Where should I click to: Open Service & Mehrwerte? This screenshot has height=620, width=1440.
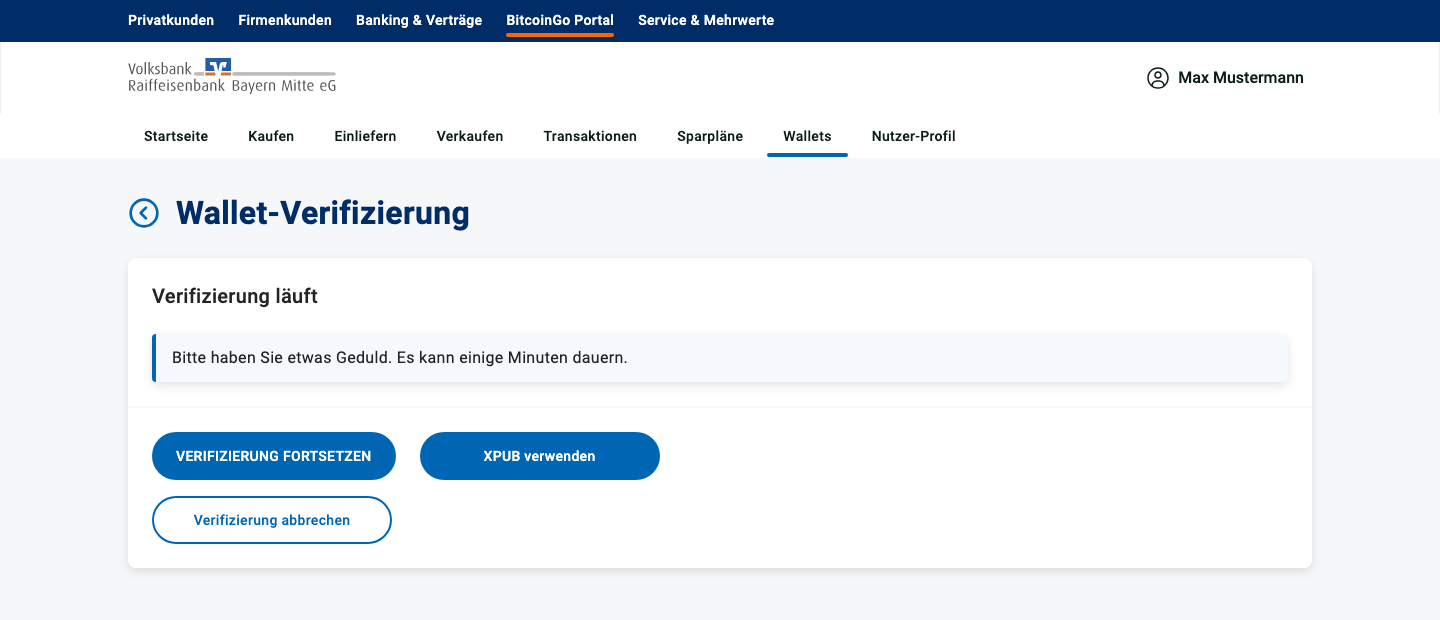click(706, 20)
